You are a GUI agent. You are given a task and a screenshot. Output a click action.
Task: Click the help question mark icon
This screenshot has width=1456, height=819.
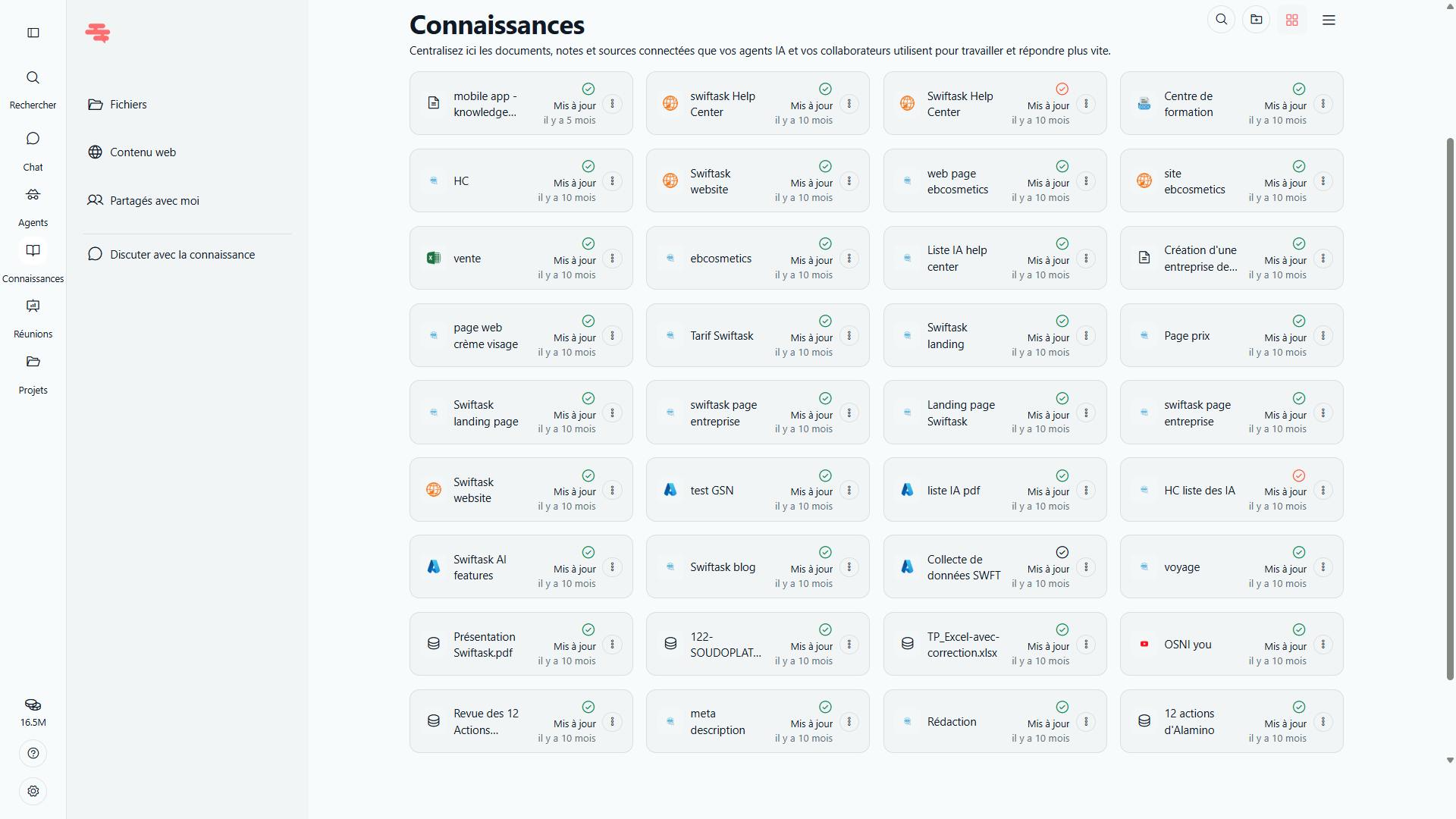pos(33,753)
